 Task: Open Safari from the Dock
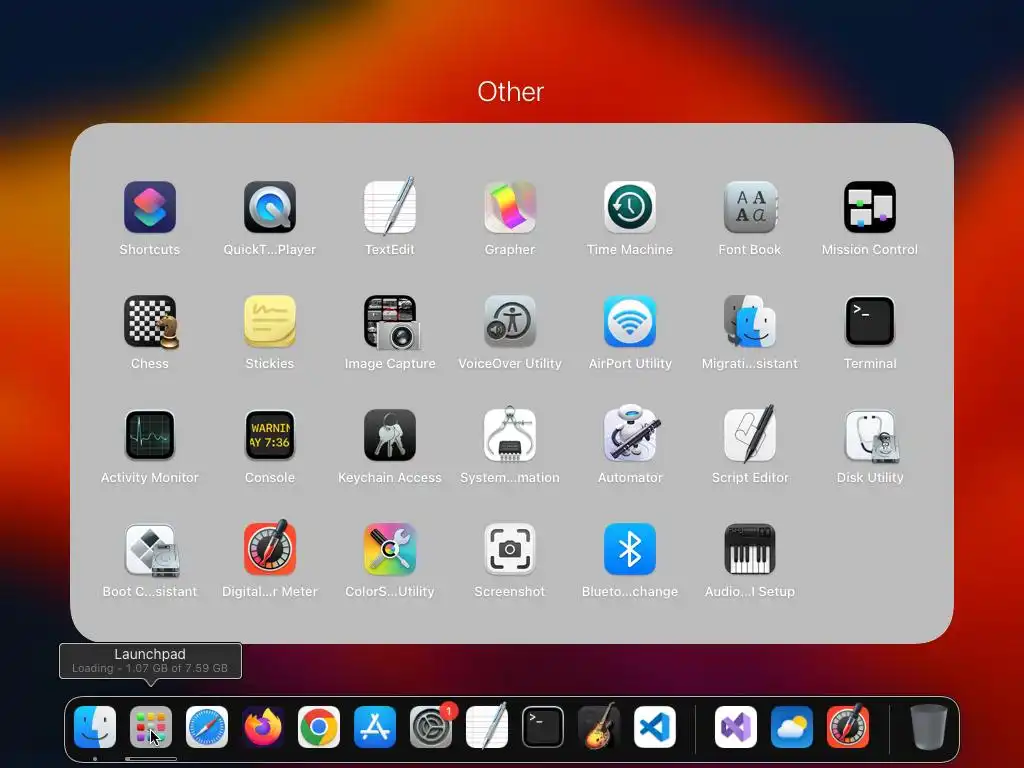[207, 727]
